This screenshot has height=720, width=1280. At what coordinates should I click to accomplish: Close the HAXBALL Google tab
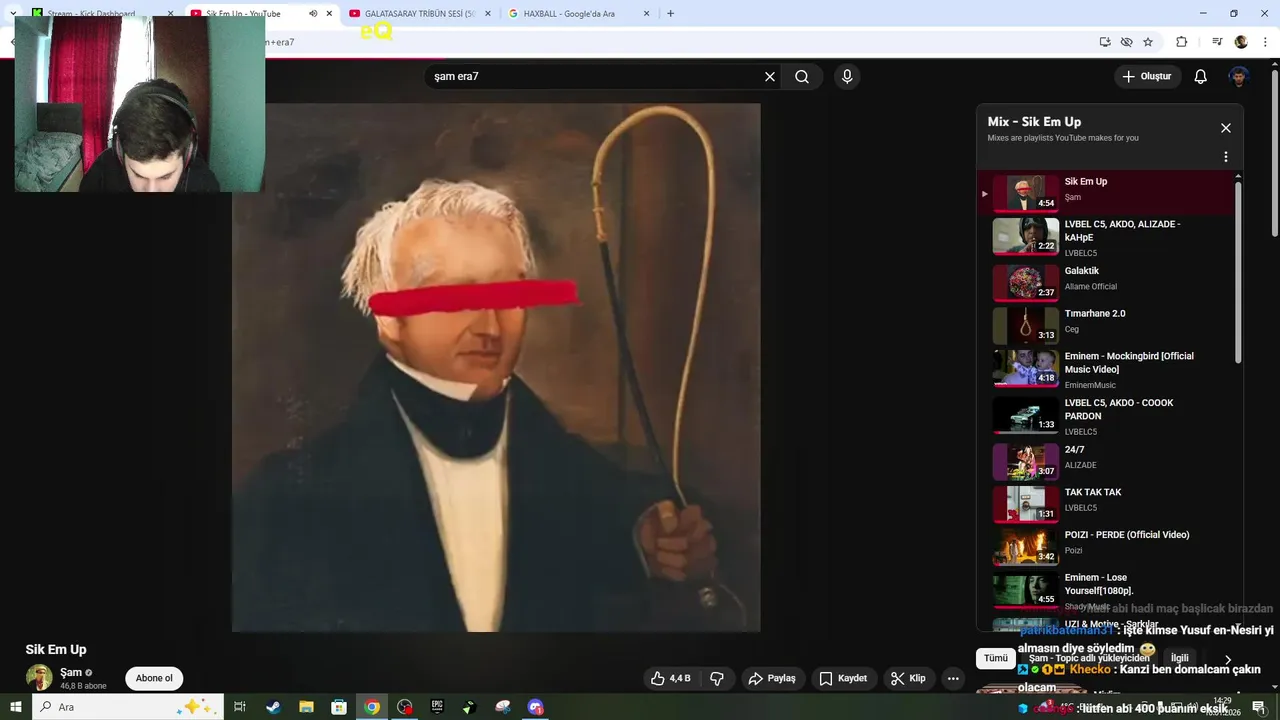point(646,14)
